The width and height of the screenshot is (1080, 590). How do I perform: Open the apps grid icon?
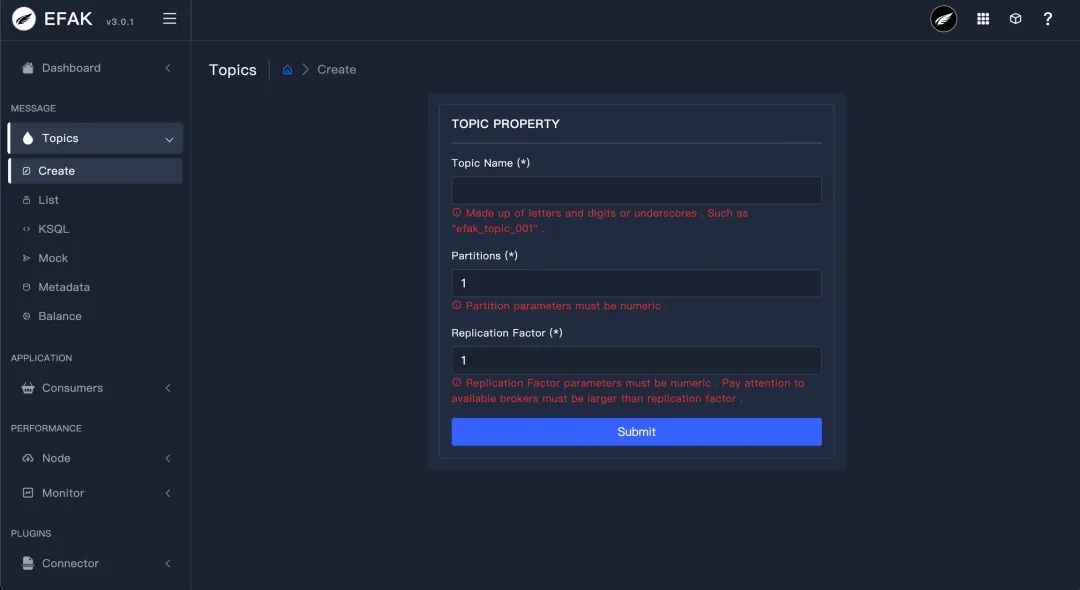click(983, 19)
